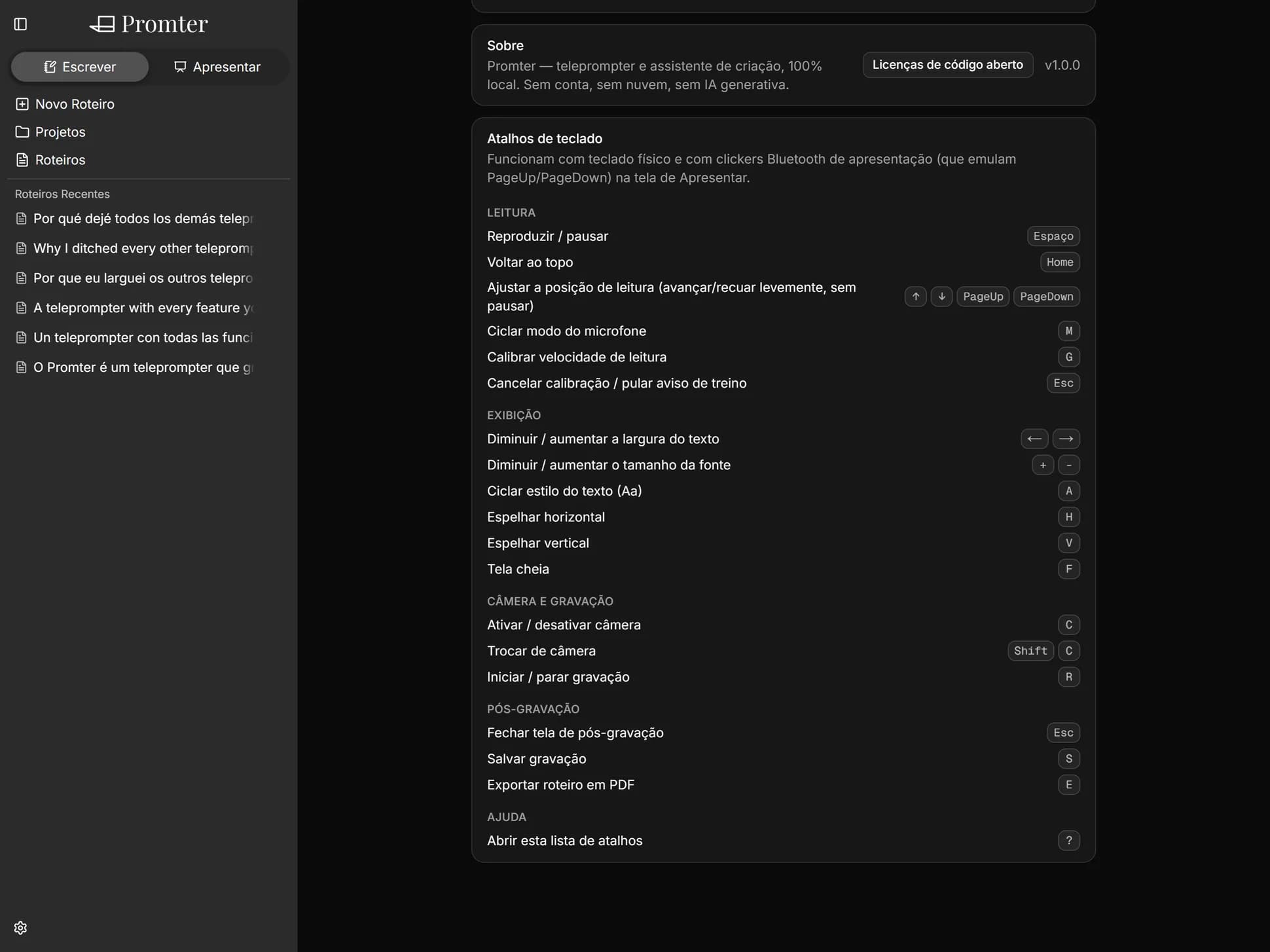This screenshot has width=1270, height=952.
Task: Click the G key for calibration
Action: (1068, 357)
